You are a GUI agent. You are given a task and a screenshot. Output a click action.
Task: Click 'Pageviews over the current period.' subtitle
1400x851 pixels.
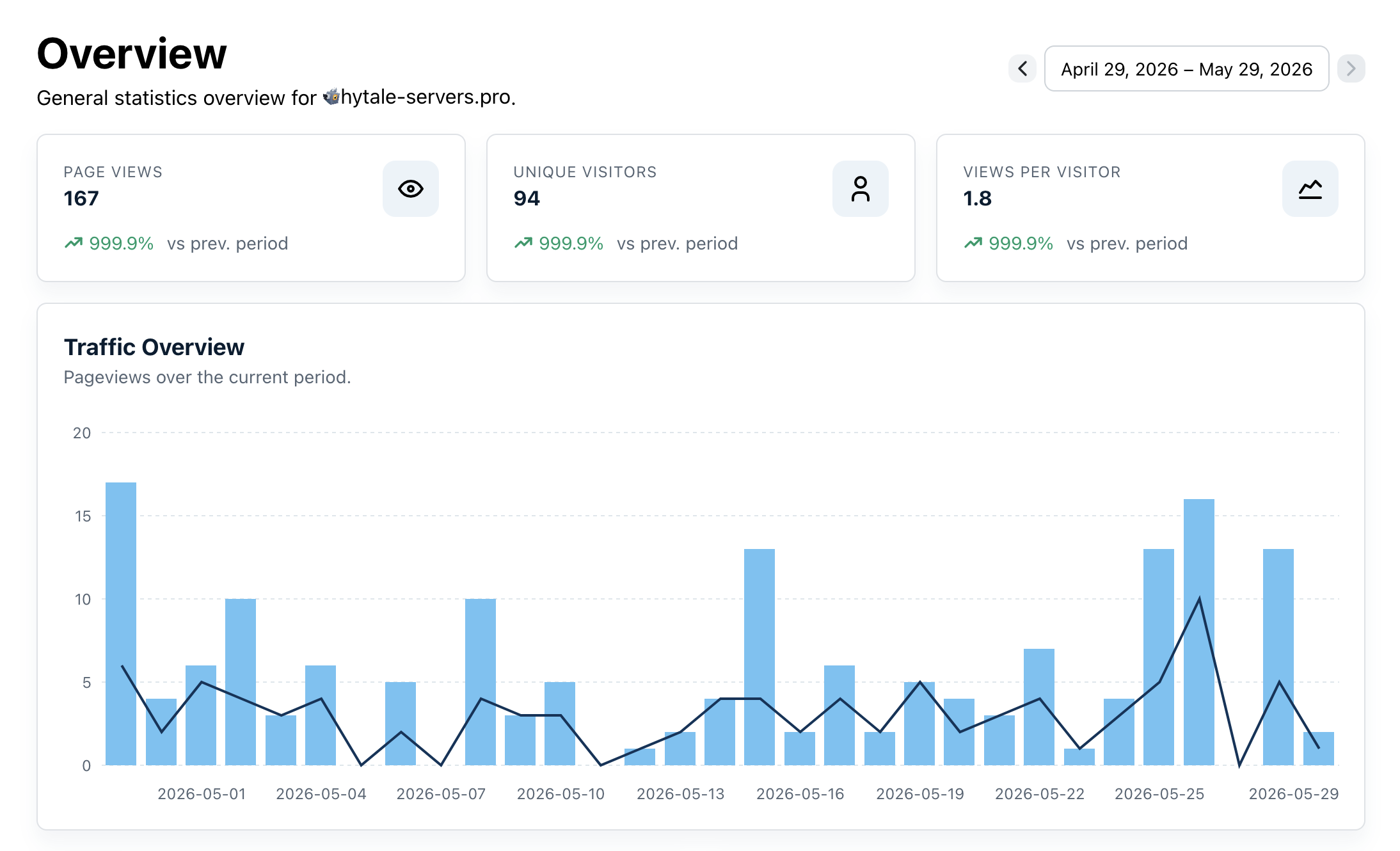click(x=207, y=377)
